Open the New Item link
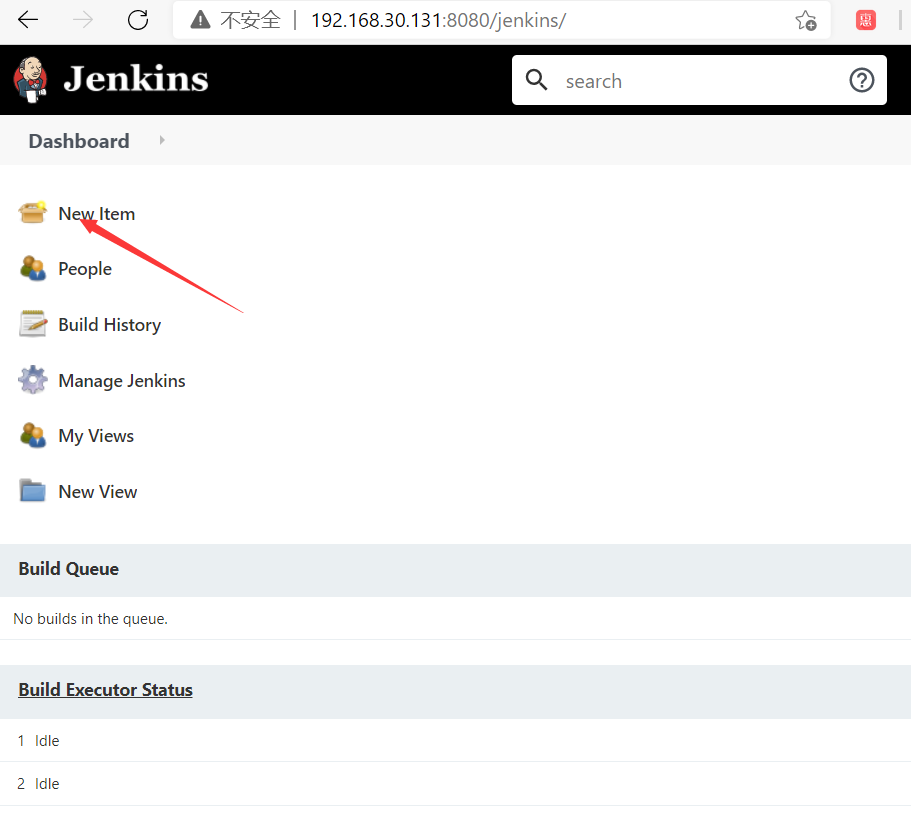Viewport: 911px width, 824px height. (96, 214)
